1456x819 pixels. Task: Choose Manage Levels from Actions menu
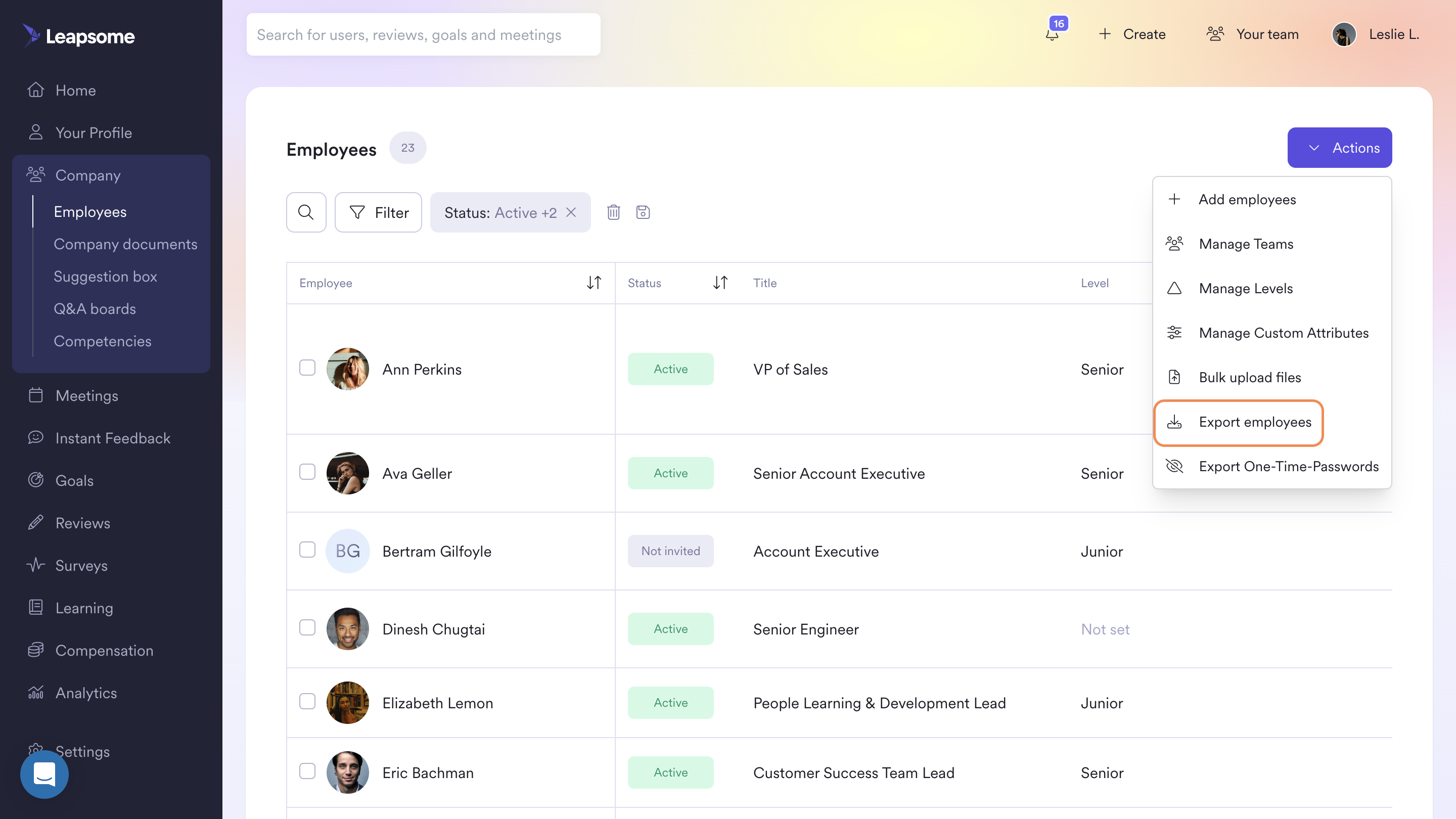pos(1272,288)
